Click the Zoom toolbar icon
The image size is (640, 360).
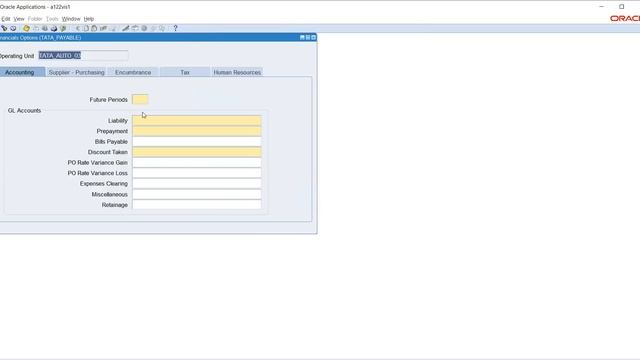(x=135, y=28)
